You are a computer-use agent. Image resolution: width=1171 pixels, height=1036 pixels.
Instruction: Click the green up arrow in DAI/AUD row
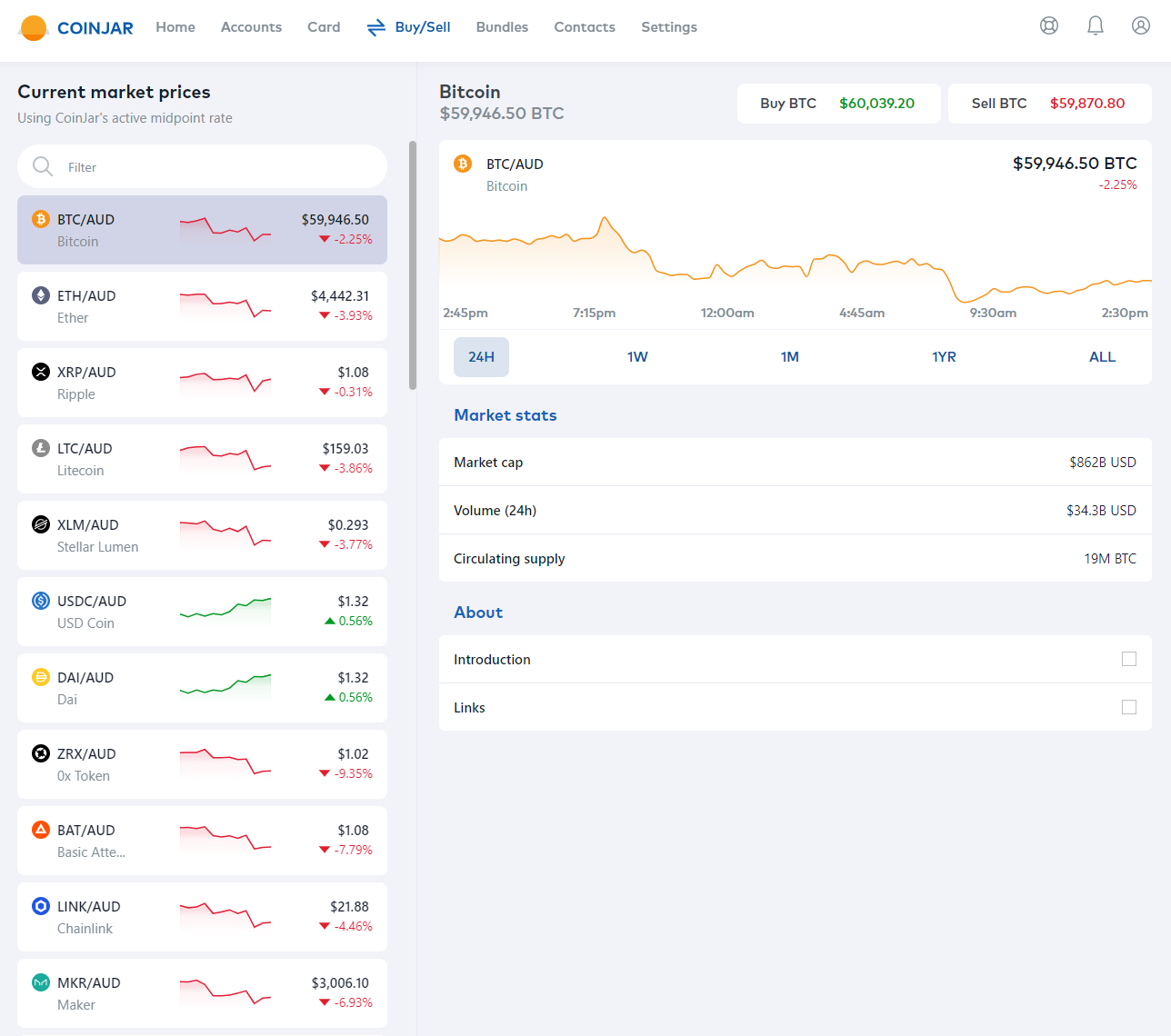pos(330,697)
